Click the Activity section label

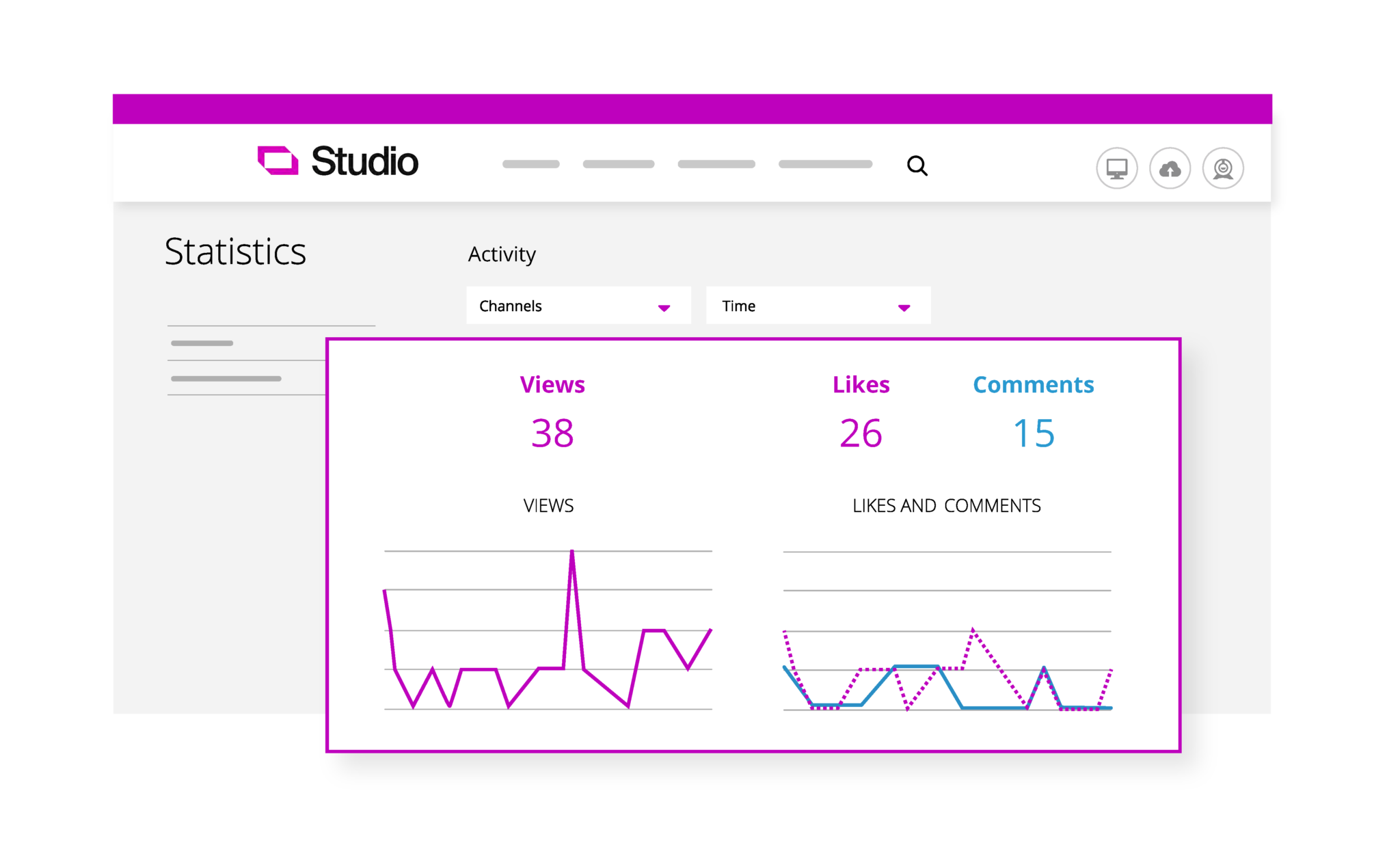502,254
